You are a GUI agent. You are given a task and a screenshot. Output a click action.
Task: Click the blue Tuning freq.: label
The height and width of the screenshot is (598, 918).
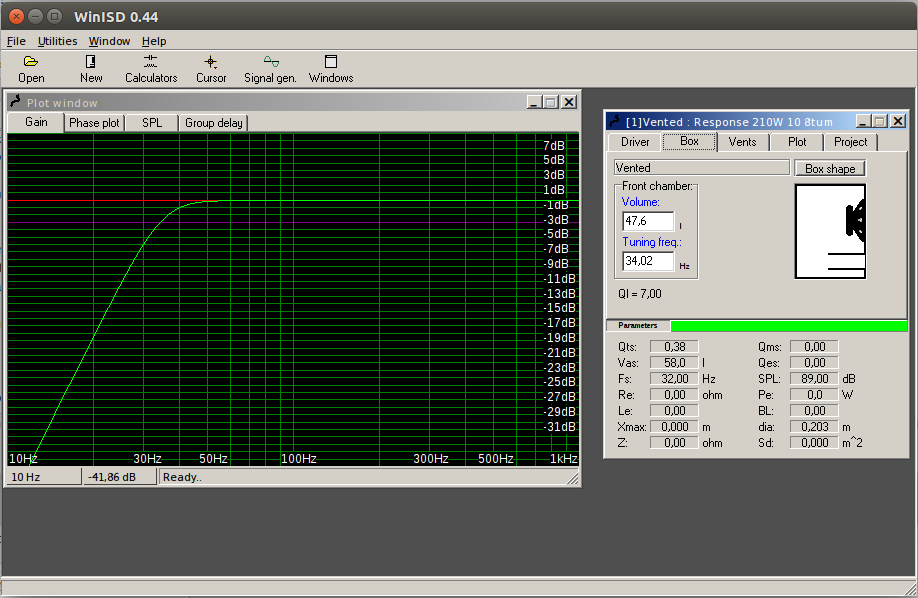[x=652, y=242]
